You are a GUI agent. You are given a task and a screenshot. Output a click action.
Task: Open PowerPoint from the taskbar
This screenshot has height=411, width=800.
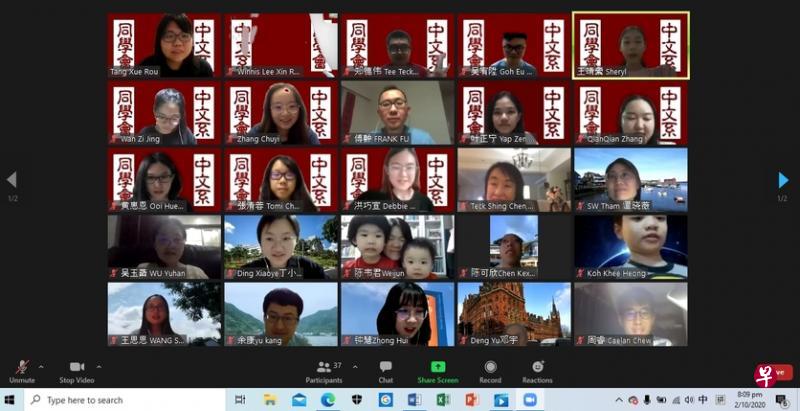[x=472, y=400]
